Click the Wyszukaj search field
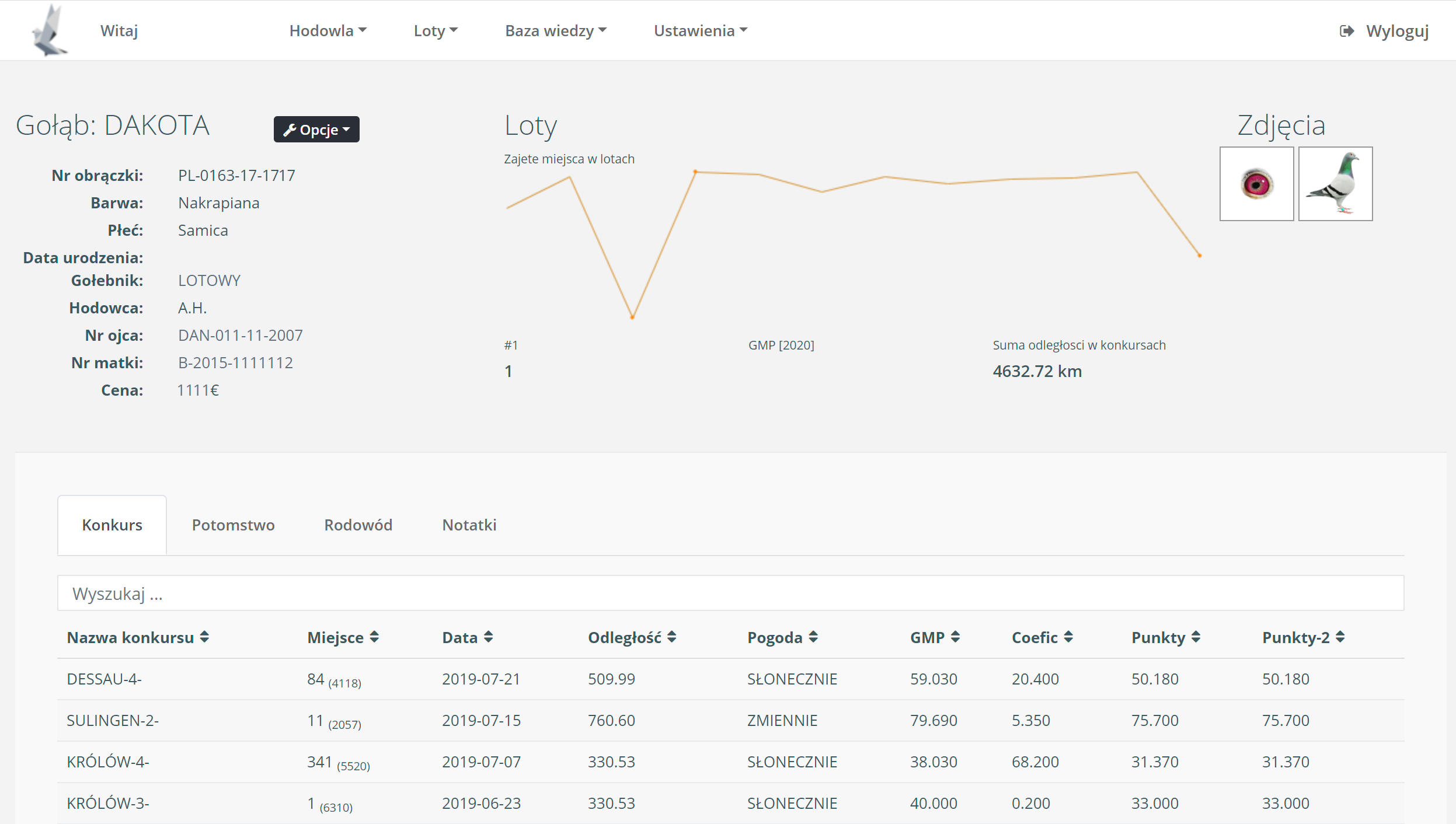Screen dimensions: 1456x824 click(x=730, y=593)
